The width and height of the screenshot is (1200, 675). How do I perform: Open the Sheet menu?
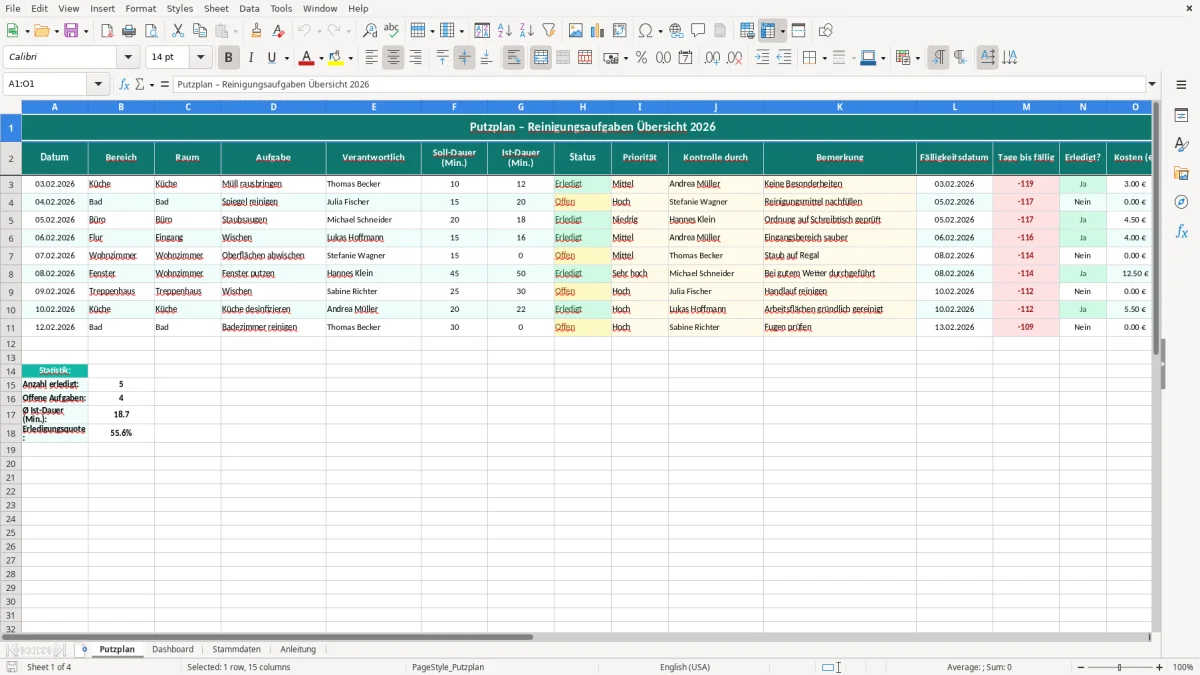pyautogui.click(x=216, y=8)
